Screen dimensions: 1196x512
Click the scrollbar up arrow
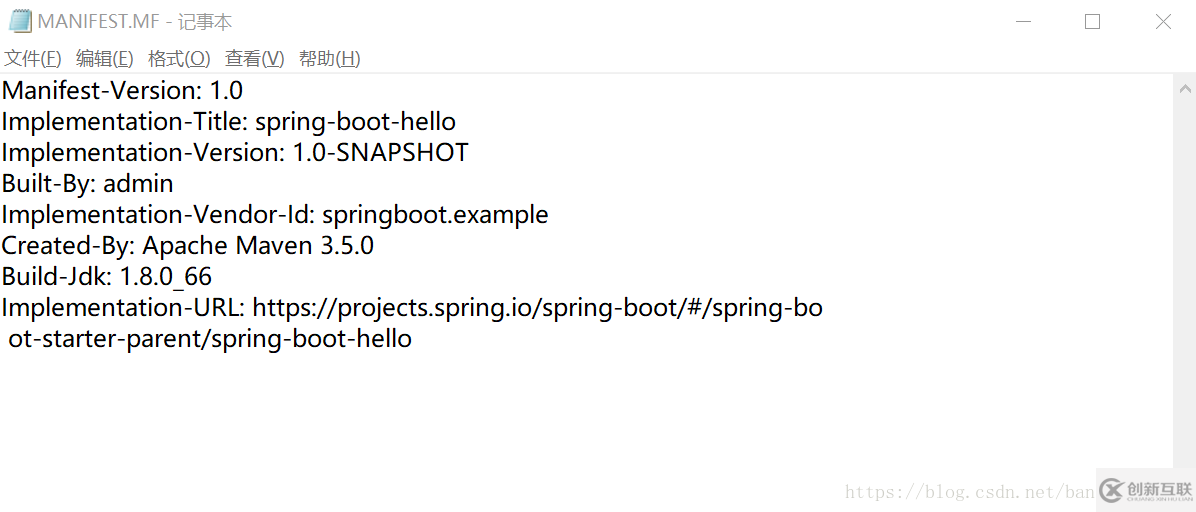(1185, 89)
